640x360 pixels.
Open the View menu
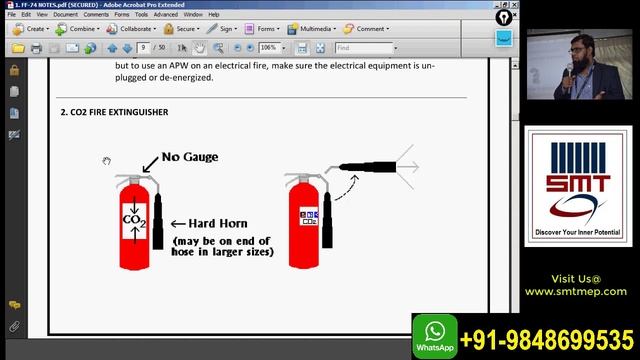click(42, 14)
